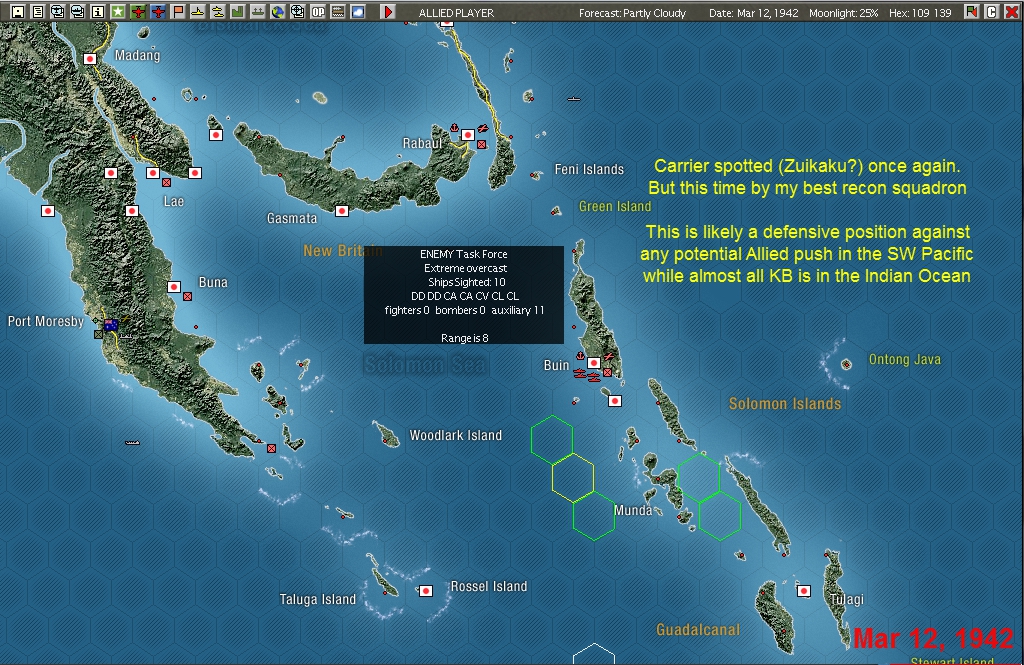This screenshot has width=1024, height=665.
Task: Open the save game disk icon
Action: click(x=18, y=12)
